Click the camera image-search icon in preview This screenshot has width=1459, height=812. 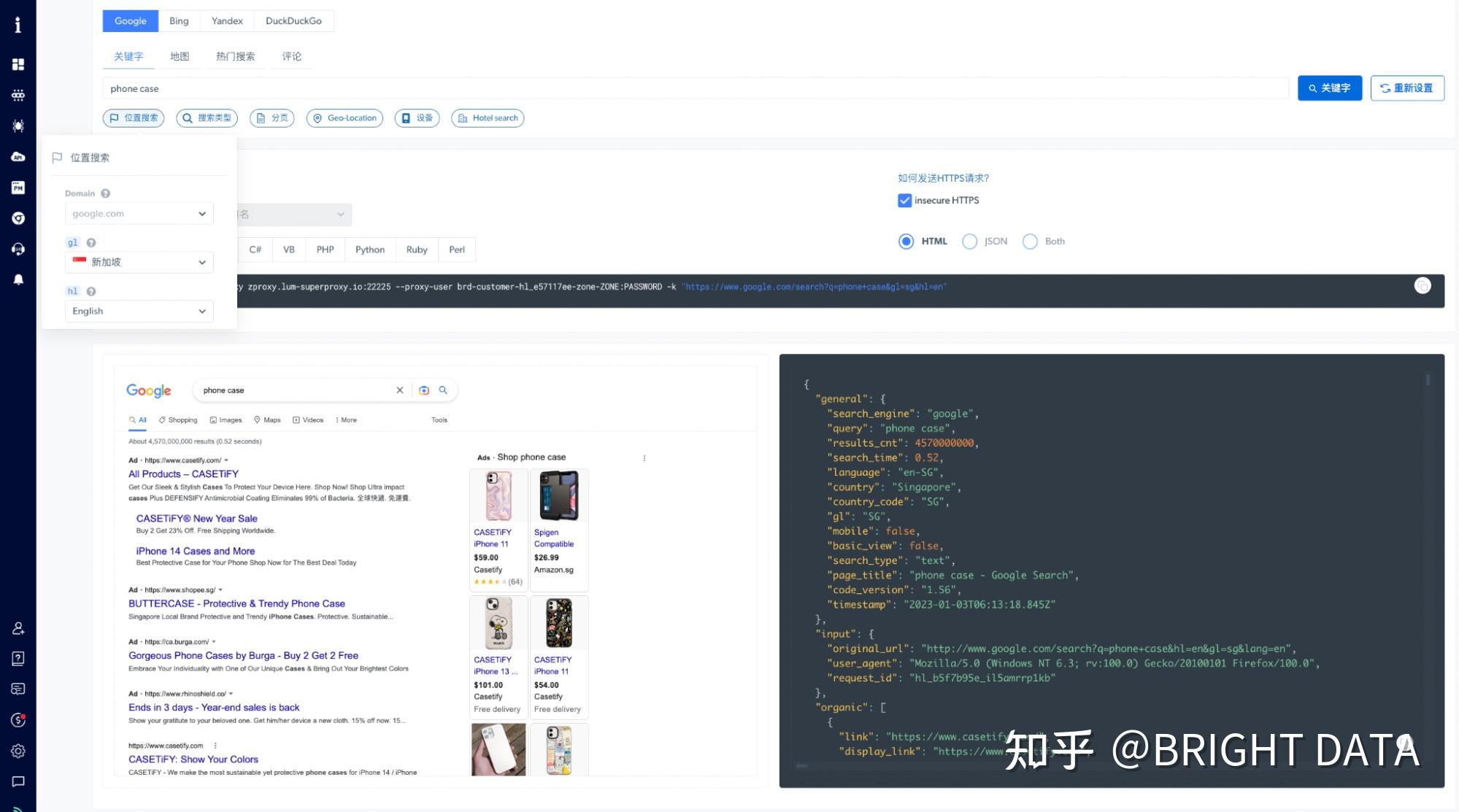[x=424, y=390]
